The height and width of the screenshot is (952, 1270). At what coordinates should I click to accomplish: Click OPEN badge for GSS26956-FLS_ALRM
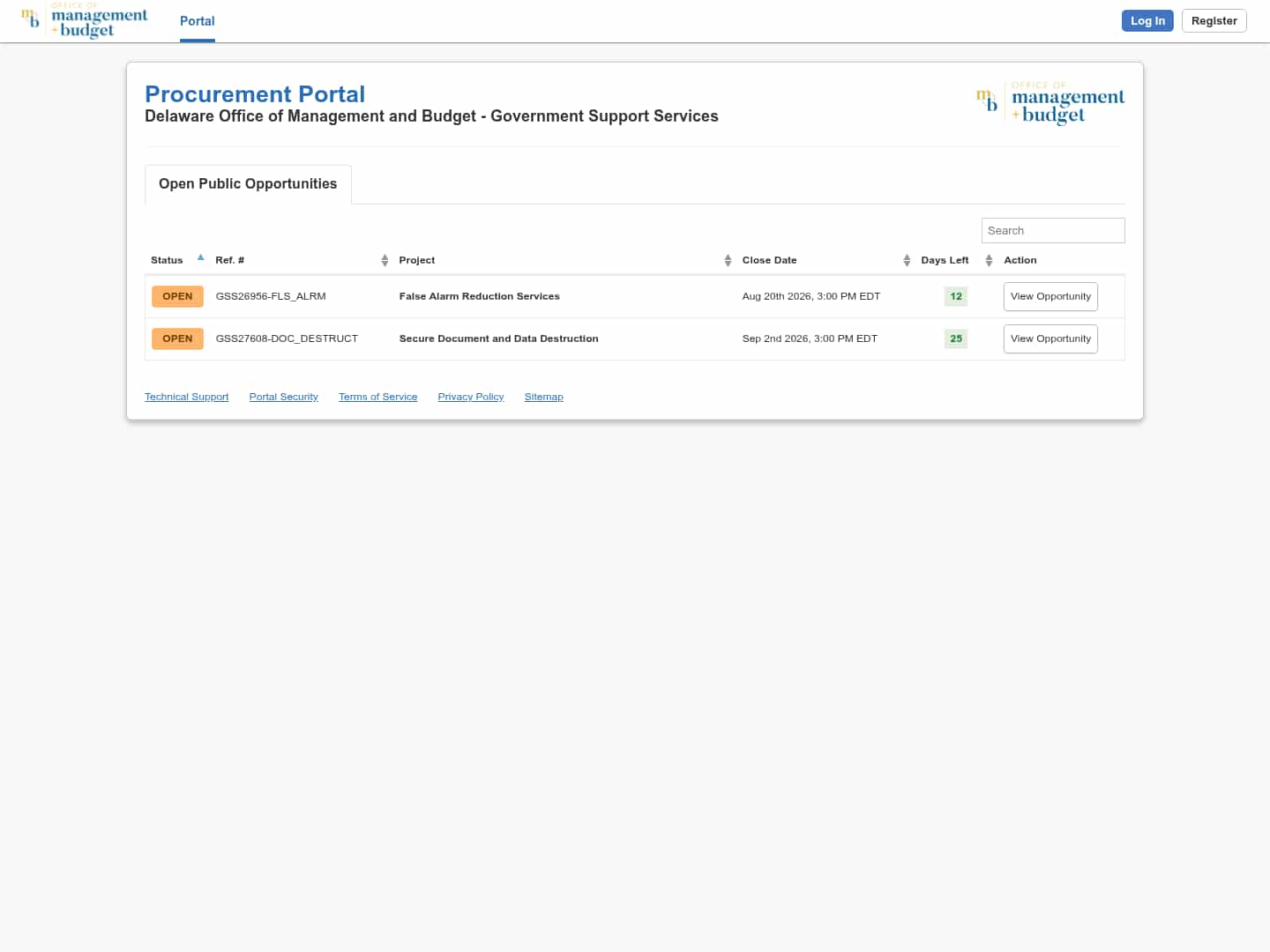(x=177, y=296)
